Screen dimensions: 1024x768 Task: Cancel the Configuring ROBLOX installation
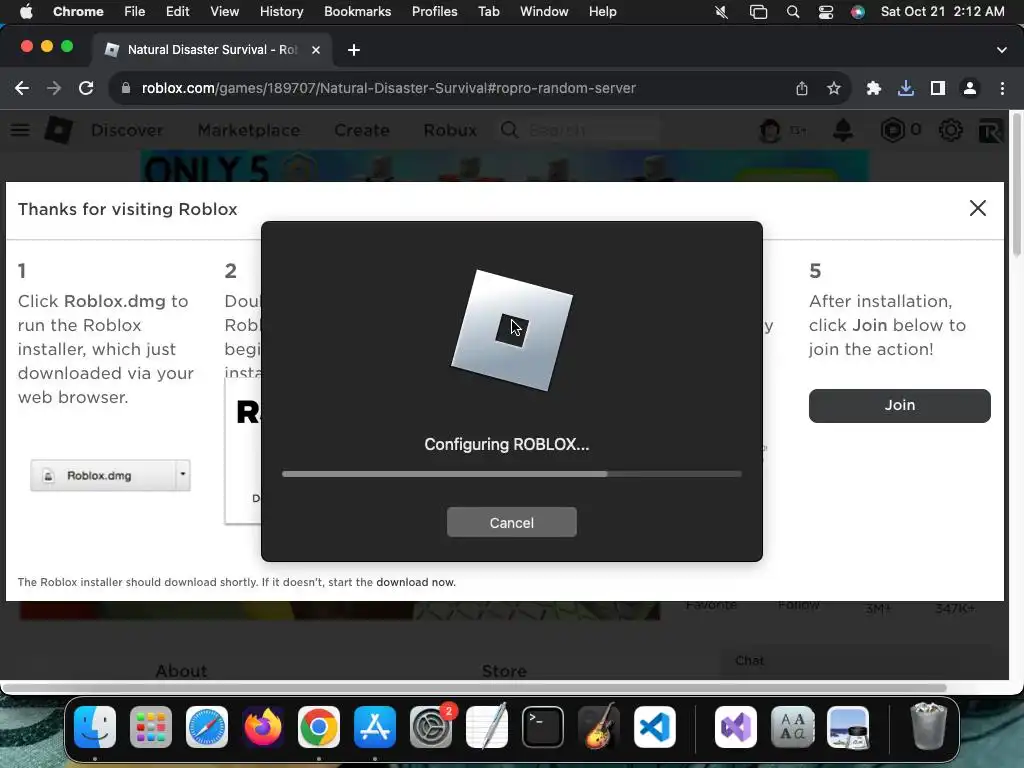(x=511, y=522)
